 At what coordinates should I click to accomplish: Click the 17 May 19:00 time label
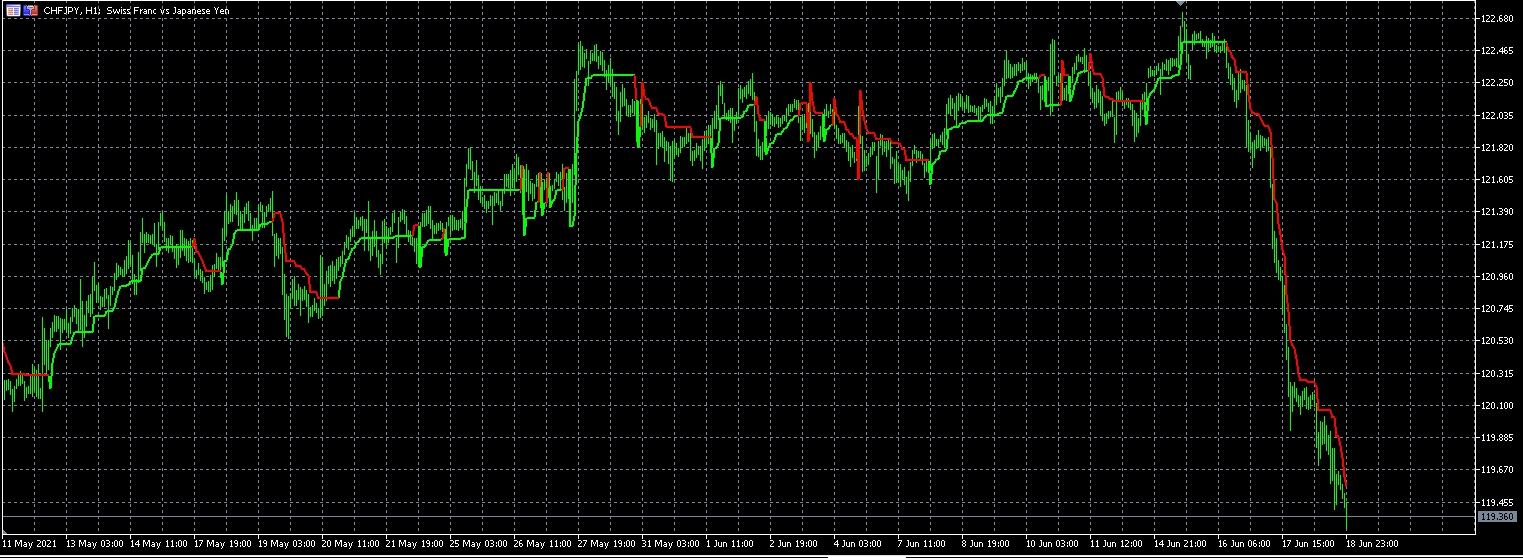point(223,543)
